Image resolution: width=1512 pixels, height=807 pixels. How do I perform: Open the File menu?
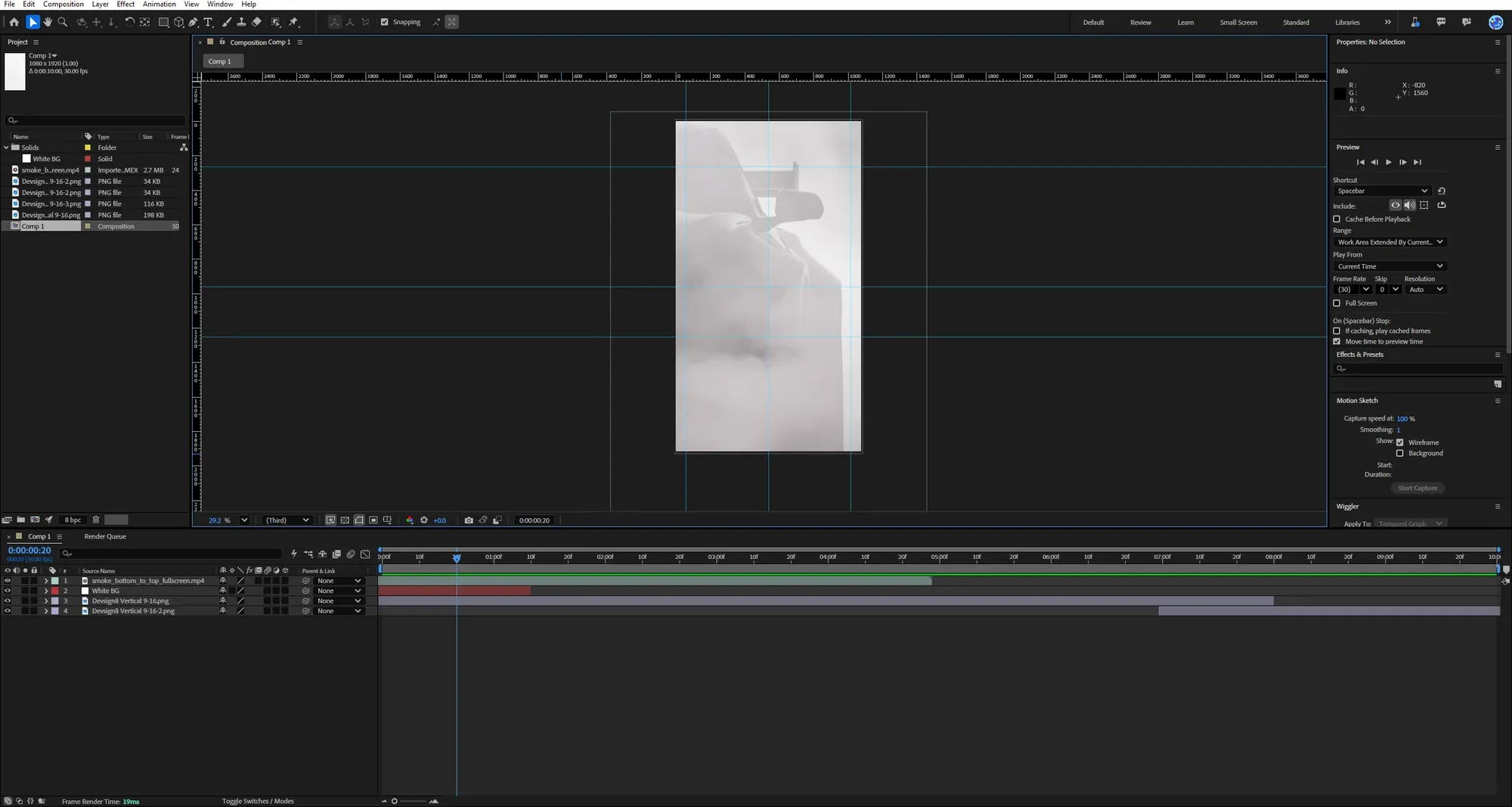pyautogui.click(x=9, y=4)
